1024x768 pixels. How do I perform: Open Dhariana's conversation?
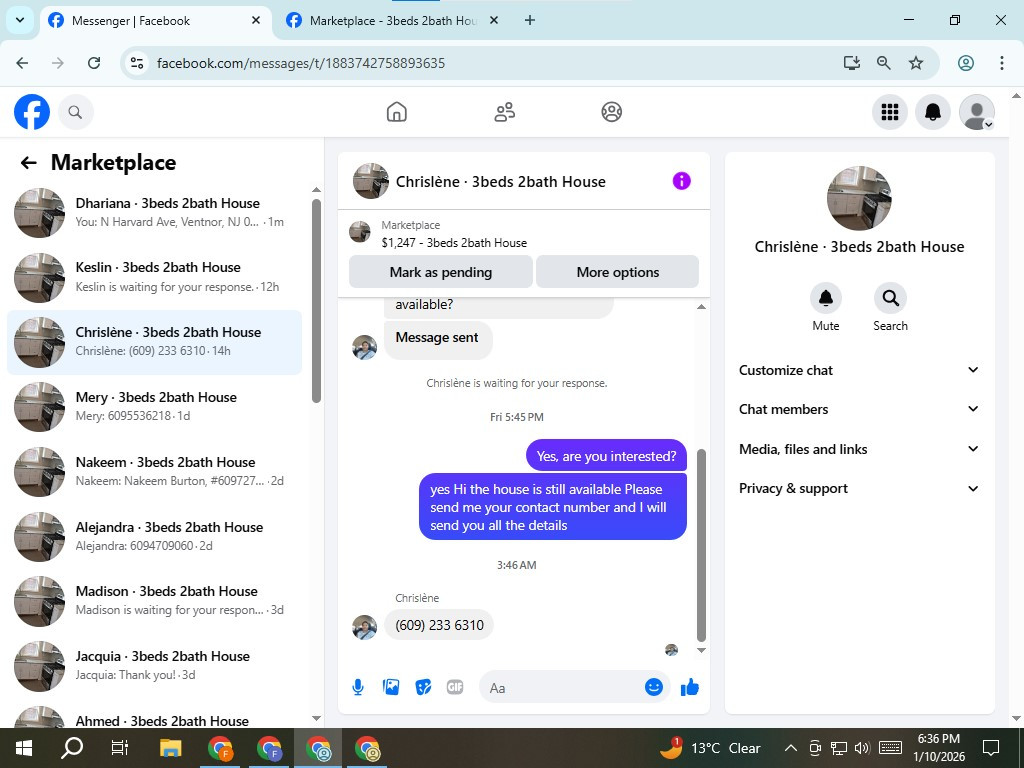pos(154,212)
